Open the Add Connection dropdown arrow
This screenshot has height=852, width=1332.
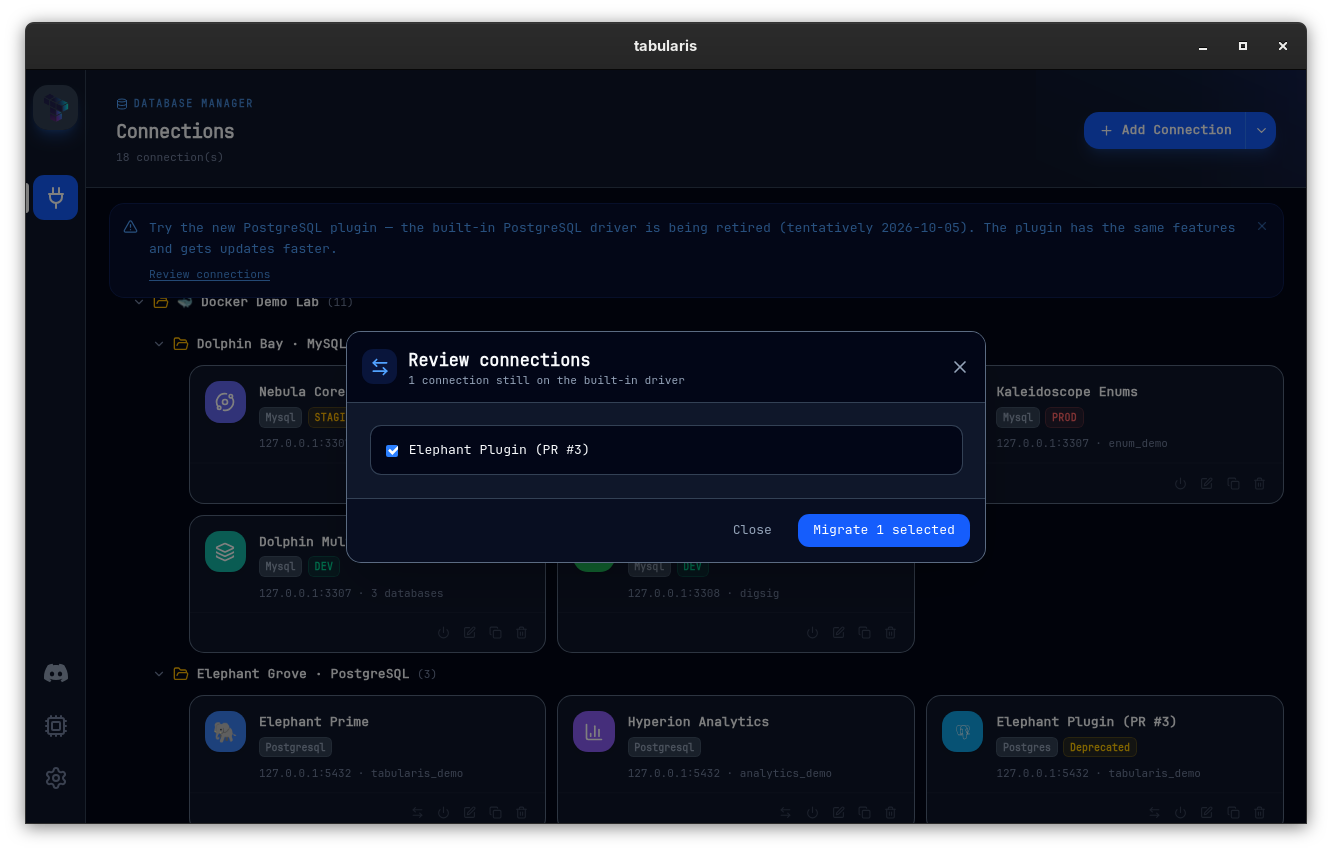tap(1261, 130)
